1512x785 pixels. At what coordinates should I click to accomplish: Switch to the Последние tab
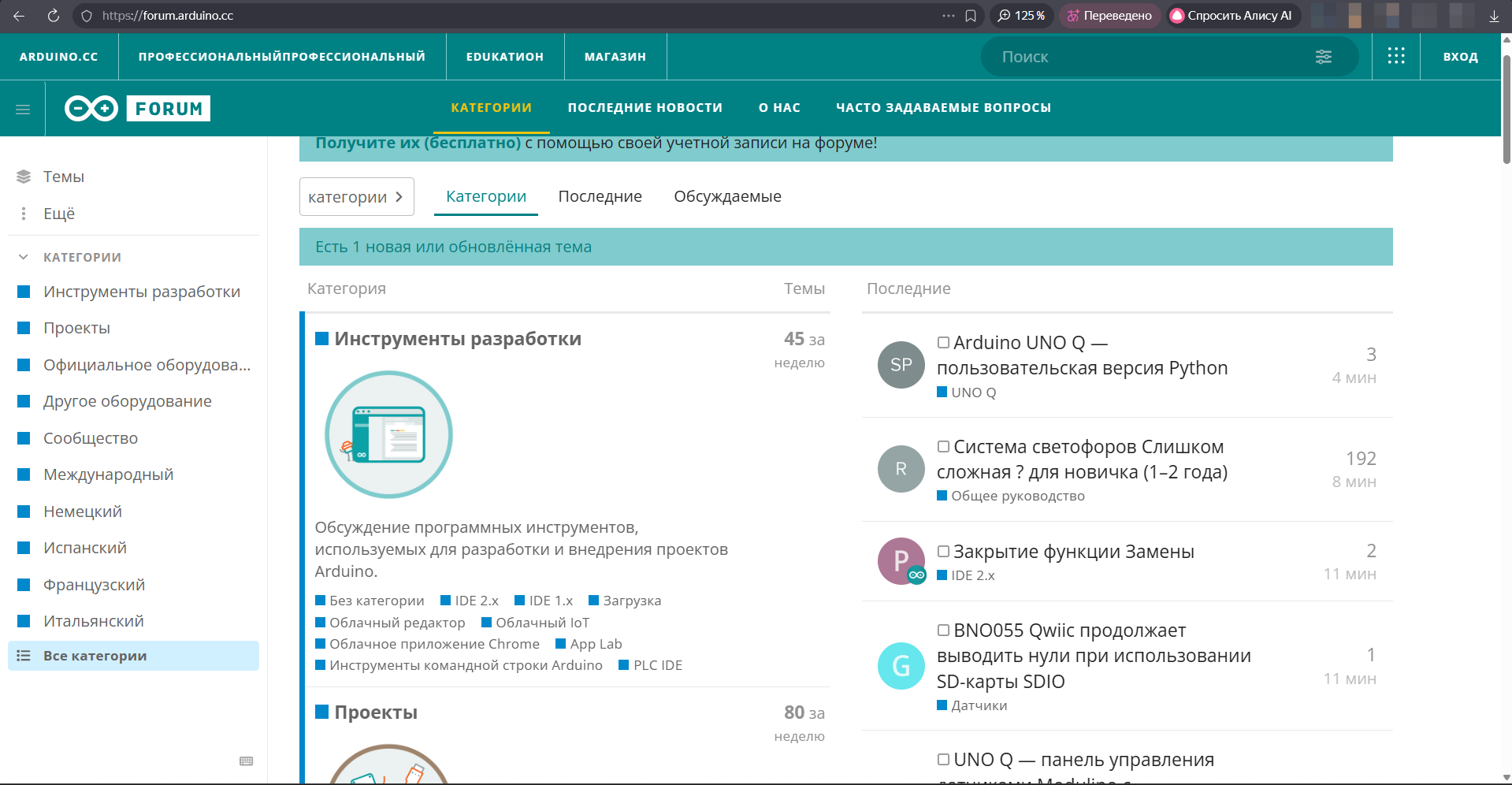[600, 196]
